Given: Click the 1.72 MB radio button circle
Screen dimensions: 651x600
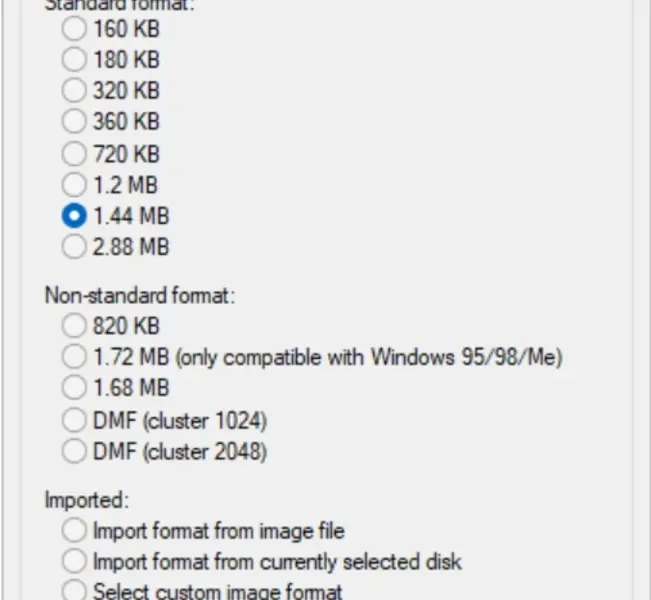Looking at the screenshot, I should (74, 357).
